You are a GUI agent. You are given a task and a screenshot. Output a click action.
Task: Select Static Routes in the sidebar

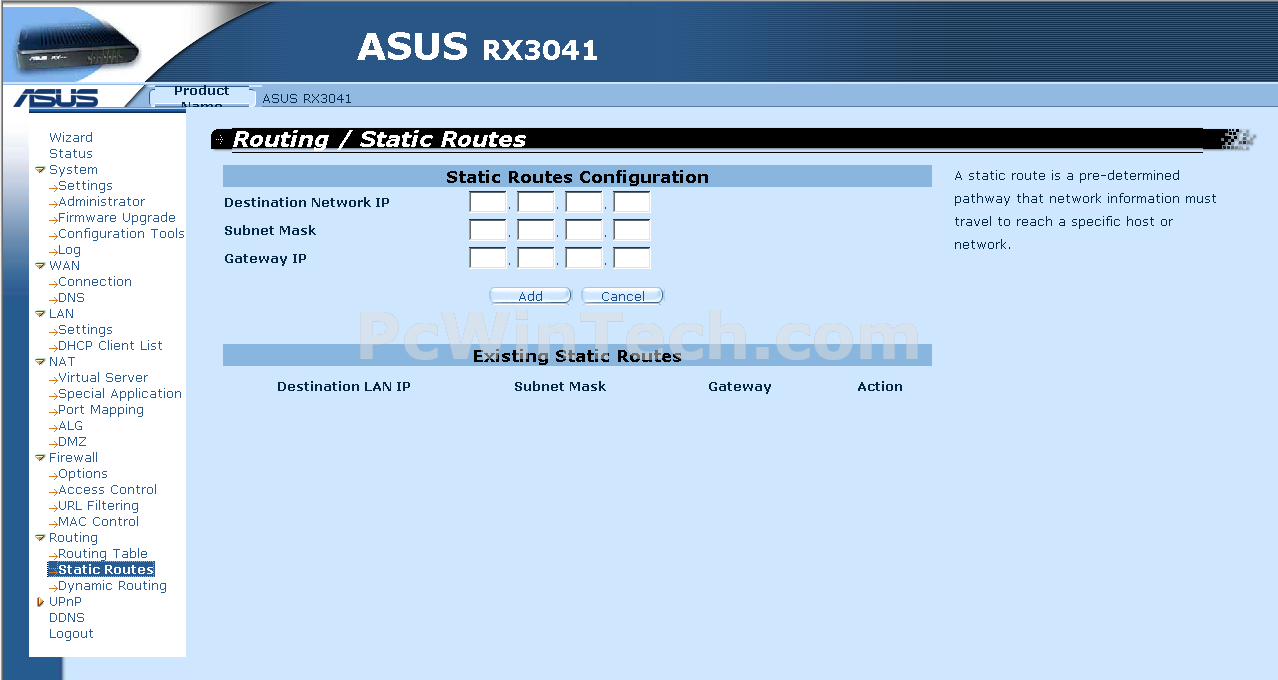point(106,570)
